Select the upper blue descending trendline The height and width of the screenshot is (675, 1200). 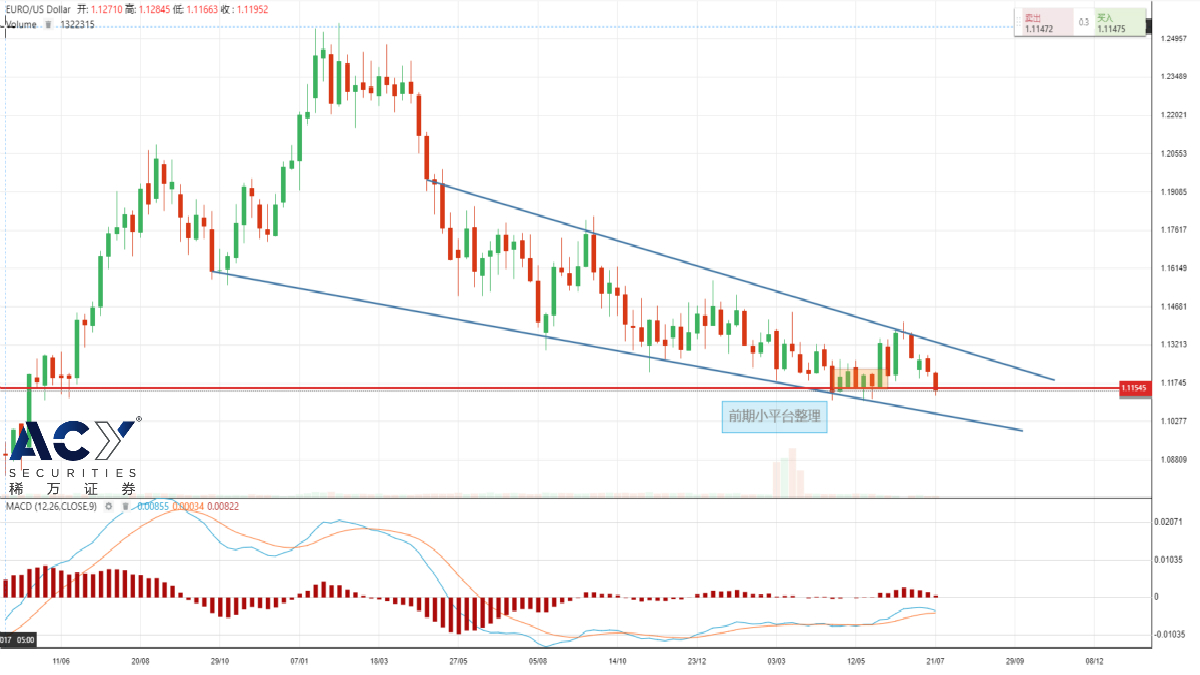coord(700,265)
